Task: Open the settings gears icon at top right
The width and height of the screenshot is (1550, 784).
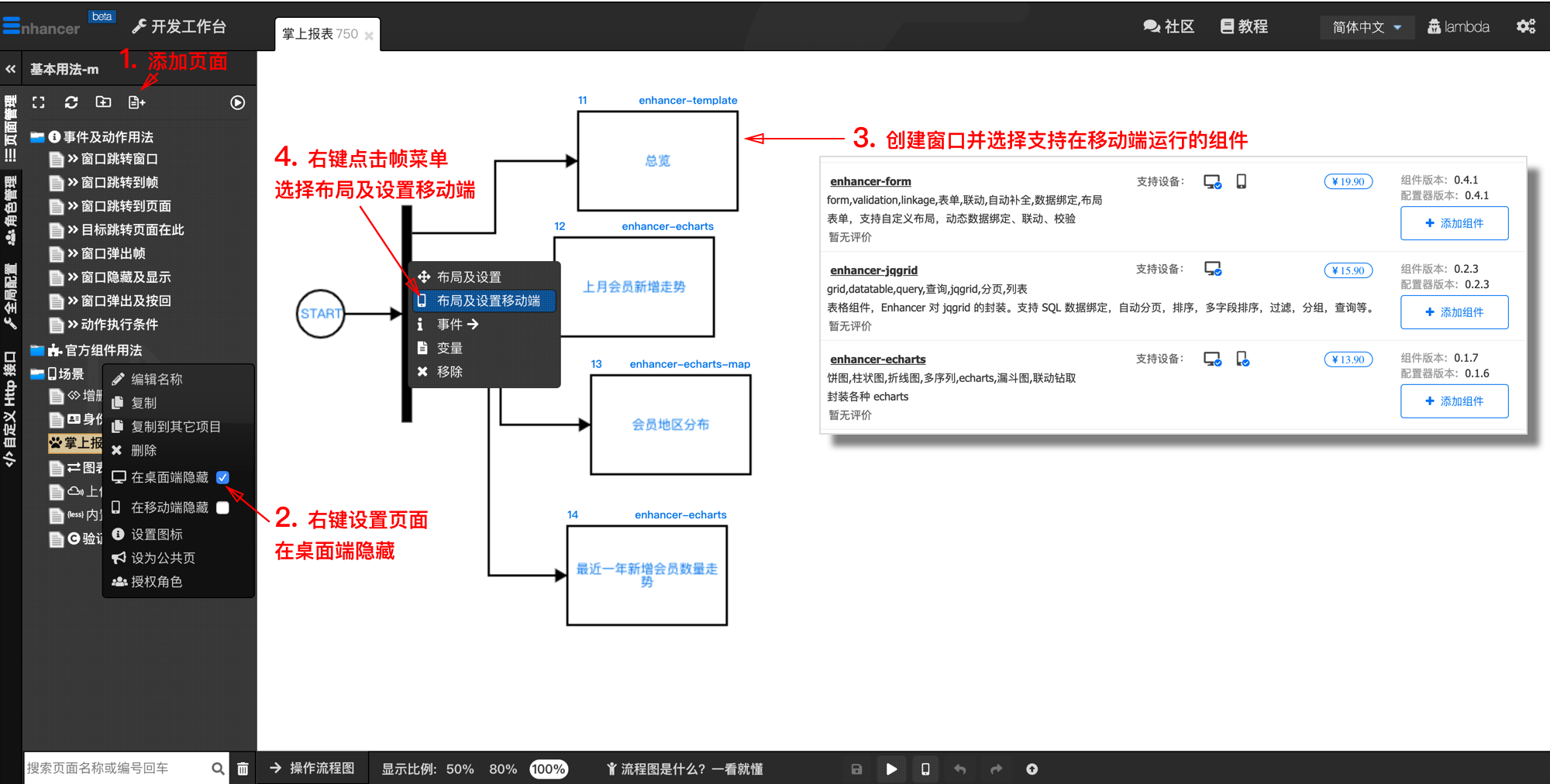Action: click(1525, 26)
